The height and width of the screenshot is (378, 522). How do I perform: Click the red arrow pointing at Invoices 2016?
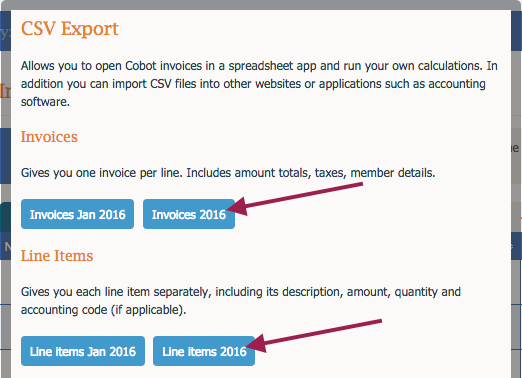pyautogui.click(x=294, y=199)
